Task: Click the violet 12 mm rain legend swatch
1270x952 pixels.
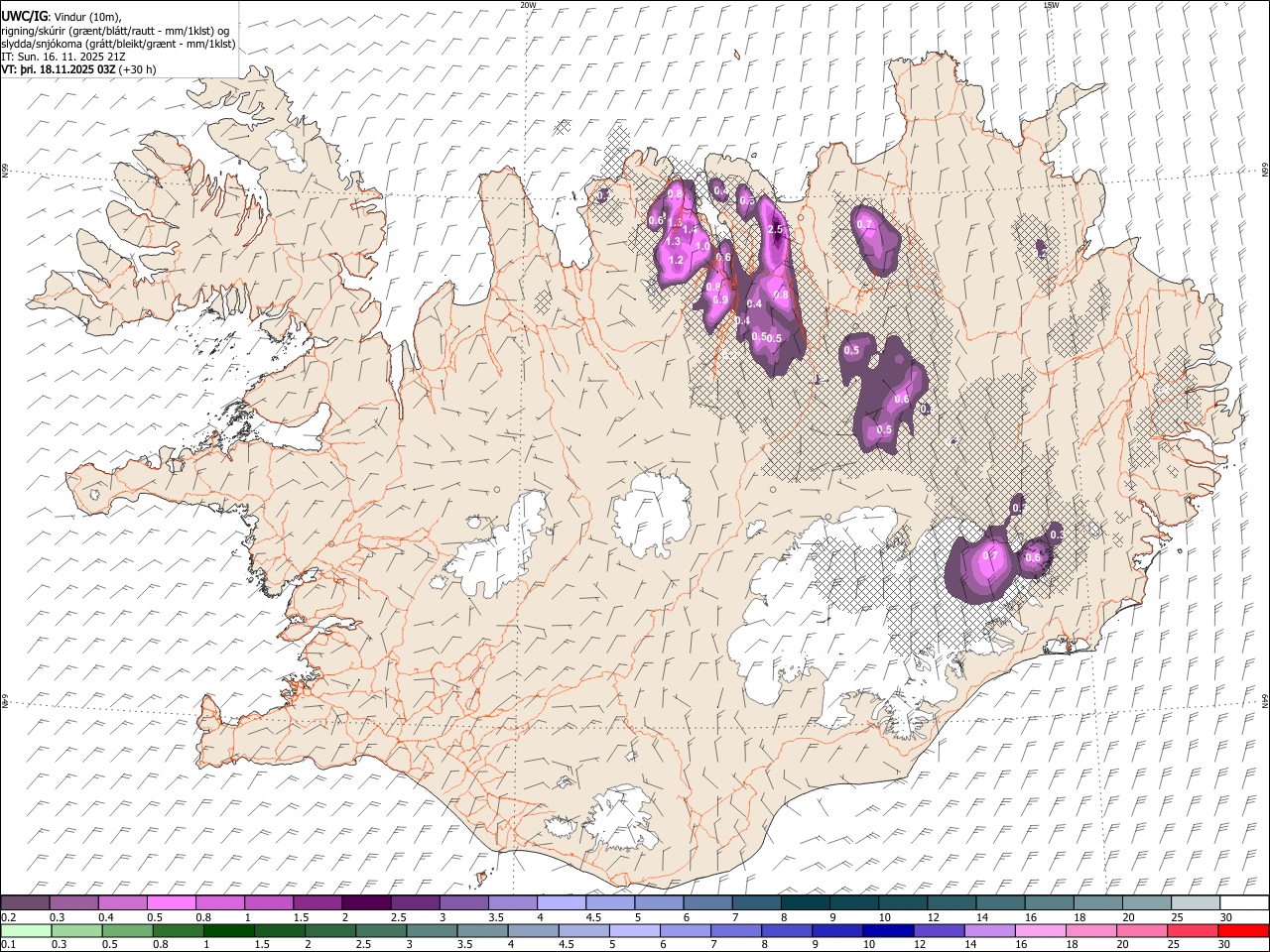Action: coord(940,930)
